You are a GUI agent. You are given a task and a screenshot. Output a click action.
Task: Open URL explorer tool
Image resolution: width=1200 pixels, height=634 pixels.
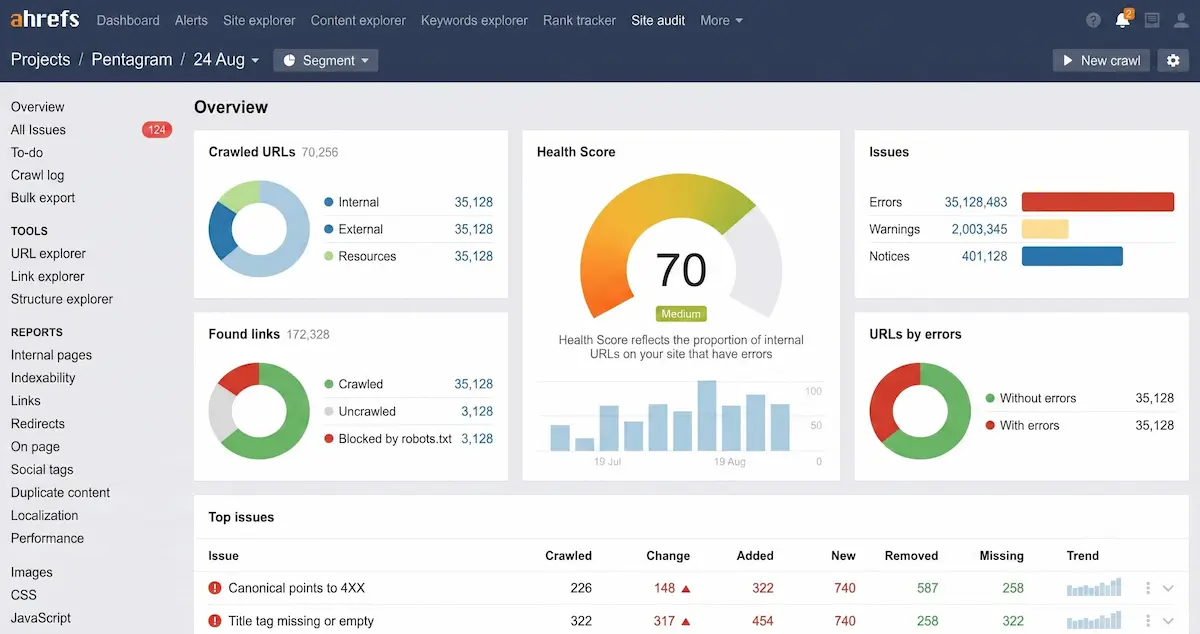coord(48,254)
